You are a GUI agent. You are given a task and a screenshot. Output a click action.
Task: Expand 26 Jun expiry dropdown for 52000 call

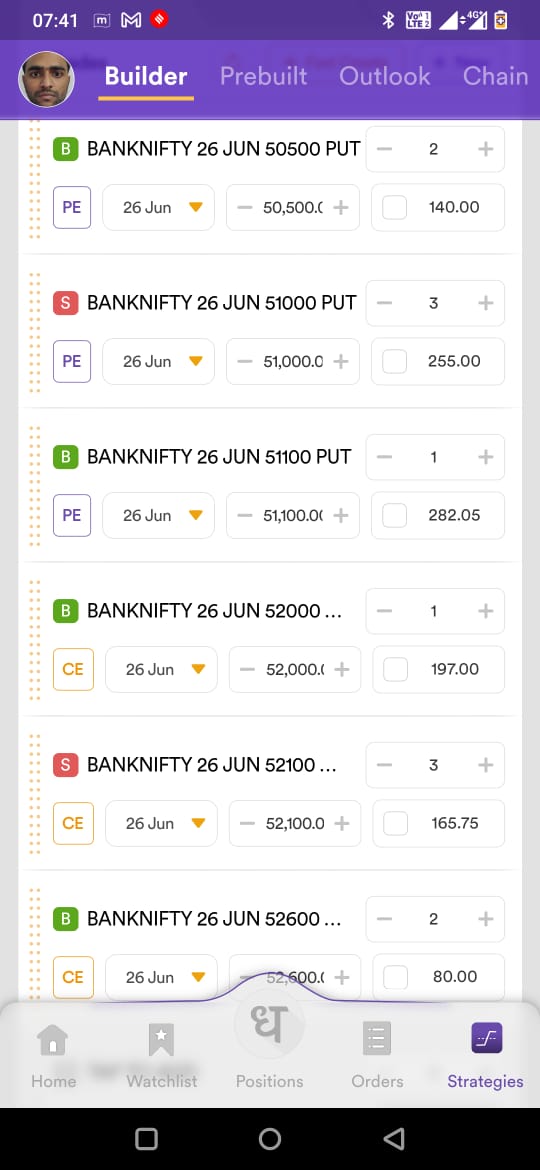point(161,669)
